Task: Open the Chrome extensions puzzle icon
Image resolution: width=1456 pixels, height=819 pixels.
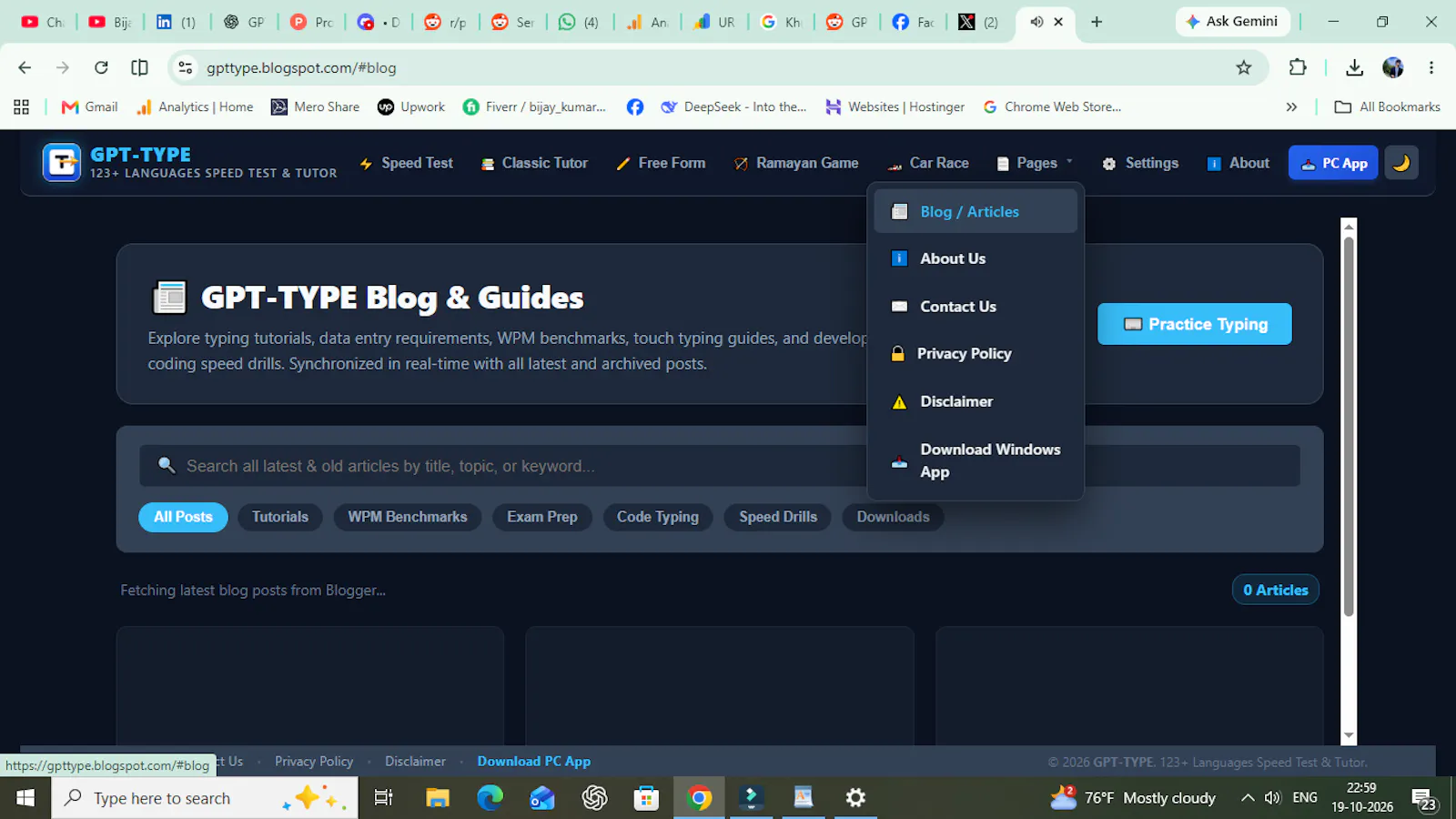Action: (1298, 67)
